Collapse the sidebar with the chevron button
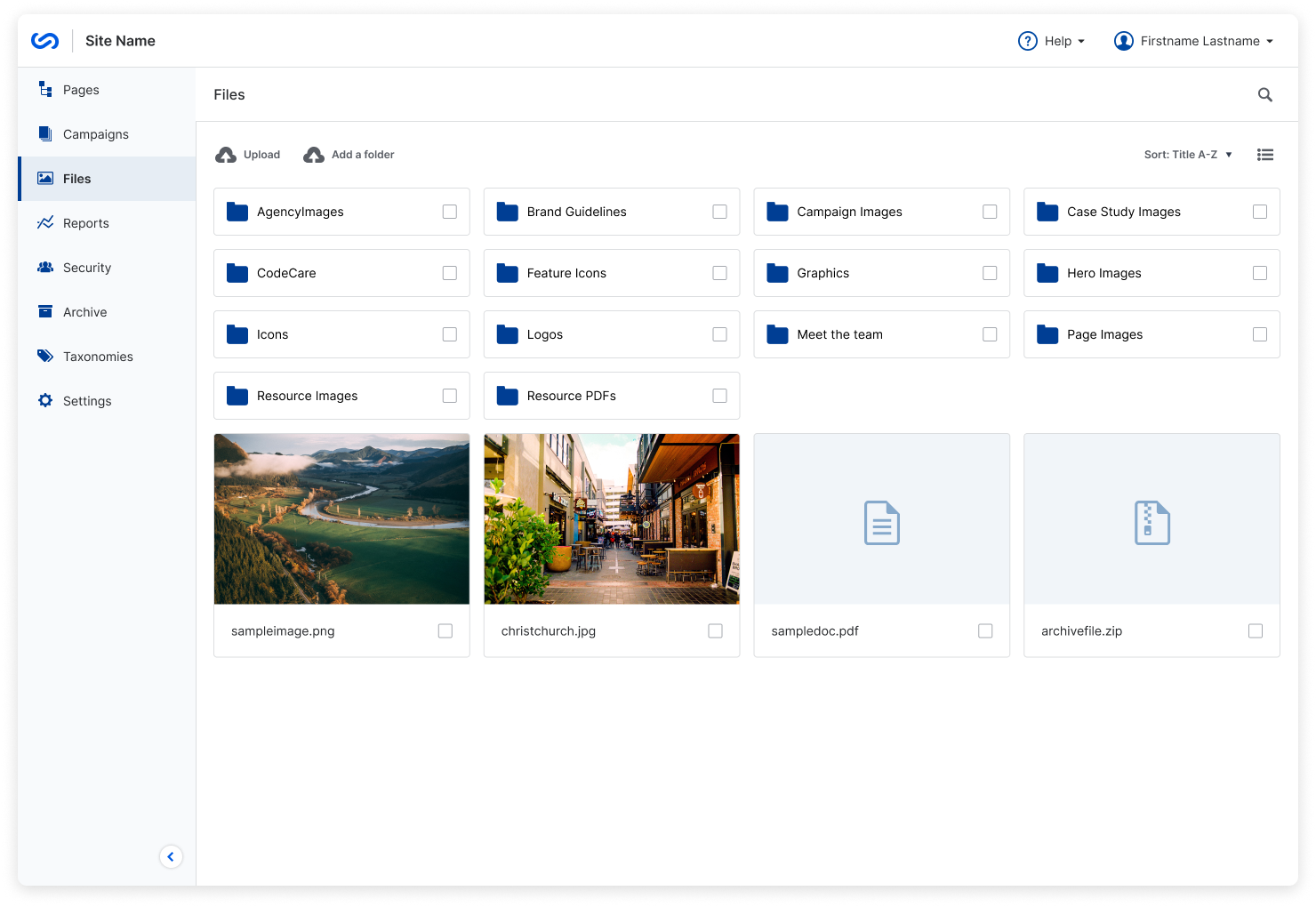Viewport: 1316px width, 907px height. coord(171,856)
